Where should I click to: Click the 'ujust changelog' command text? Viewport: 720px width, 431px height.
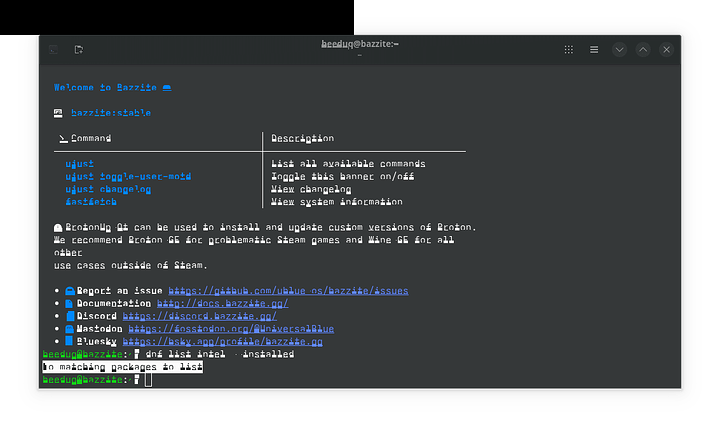click(x=108, y=189)
